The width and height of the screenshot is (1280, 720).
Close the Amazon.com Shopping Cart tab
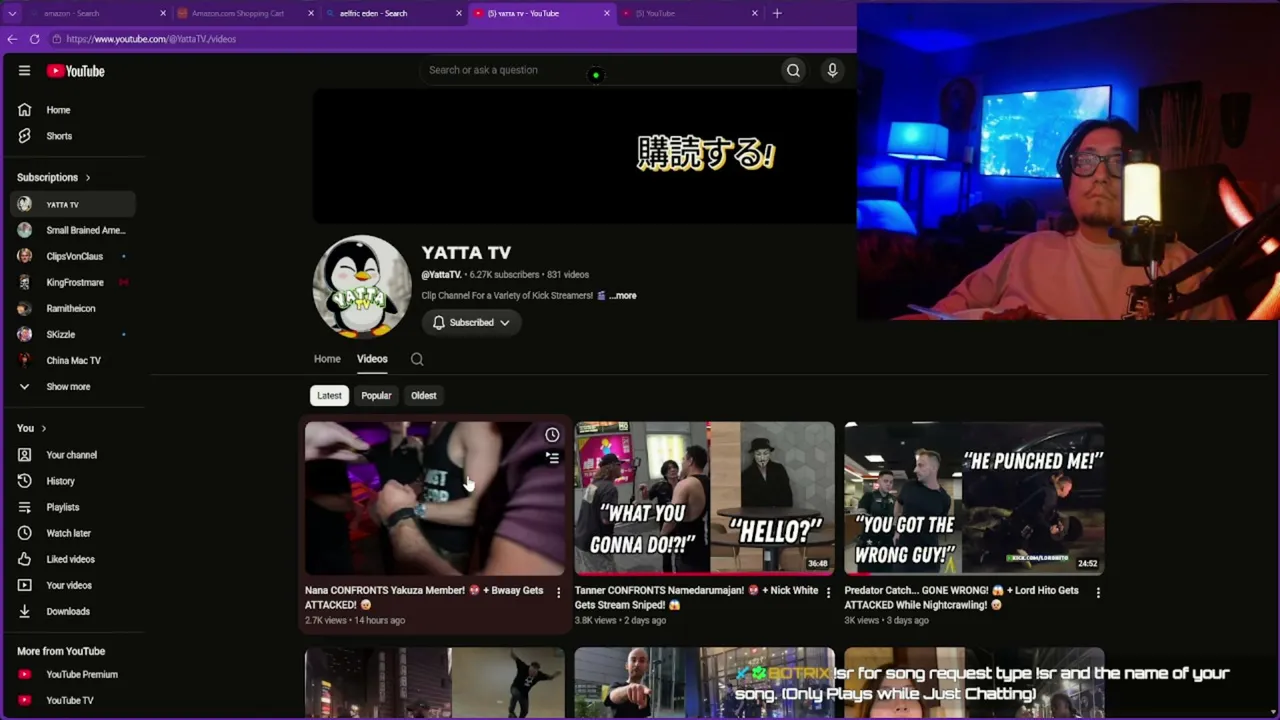pyautogui.click(x=311, y=13)
